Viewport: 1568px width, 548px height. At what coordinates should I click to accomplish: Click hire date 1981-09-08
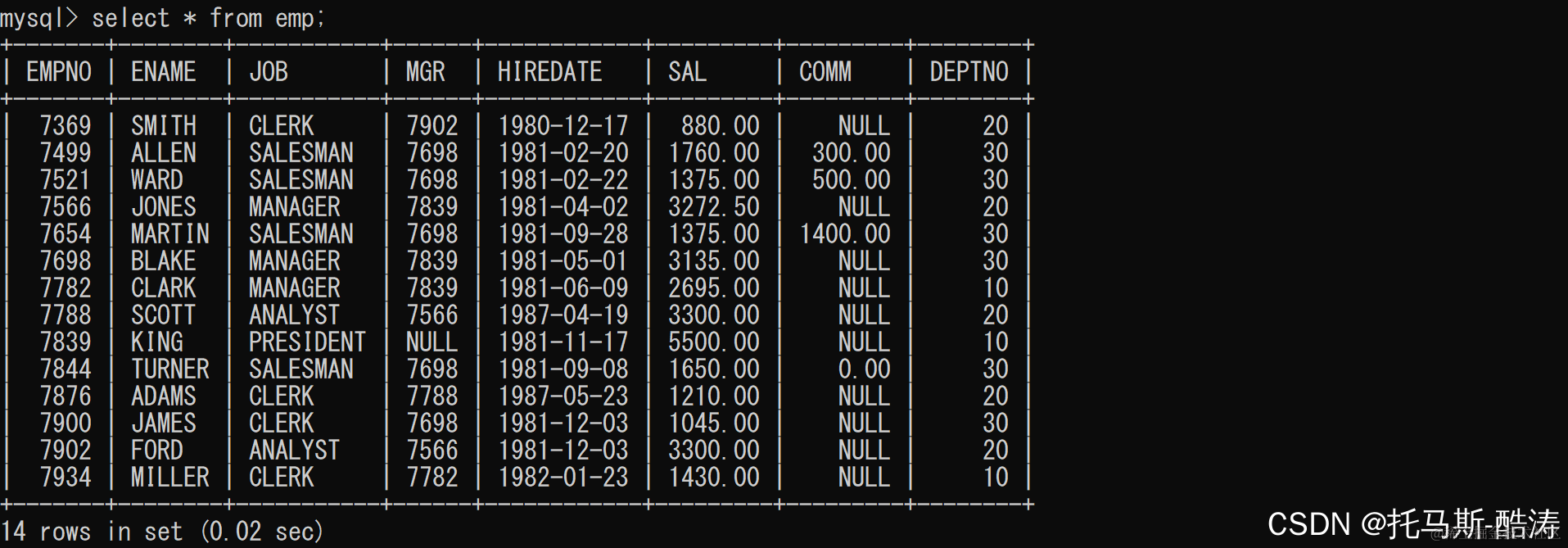[563, 369]
